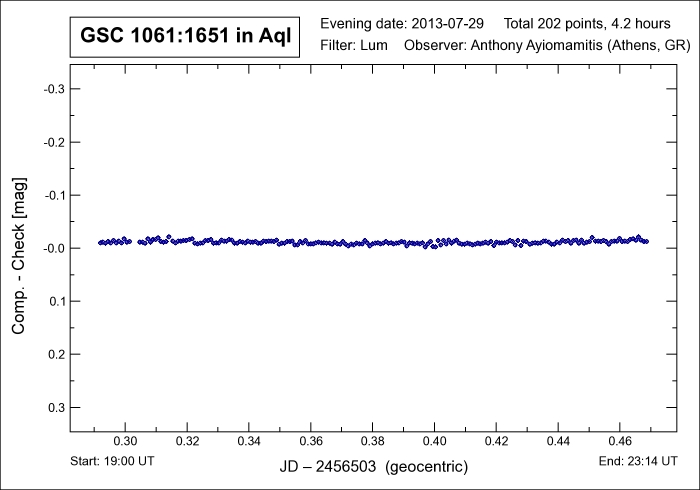
Task: Click the leftmost blue data point
Action: pos(100,242)
